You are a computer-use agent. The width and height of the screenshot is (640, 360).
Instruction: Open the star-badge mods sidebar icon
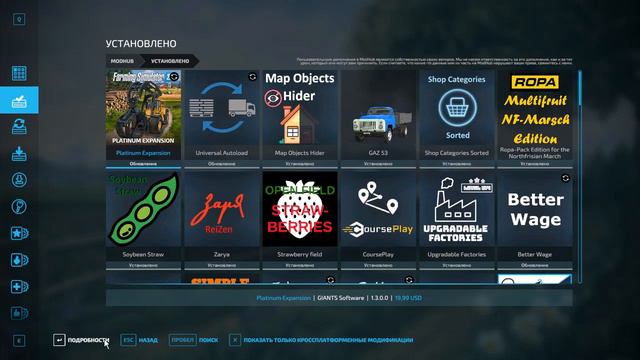point(19,233)
